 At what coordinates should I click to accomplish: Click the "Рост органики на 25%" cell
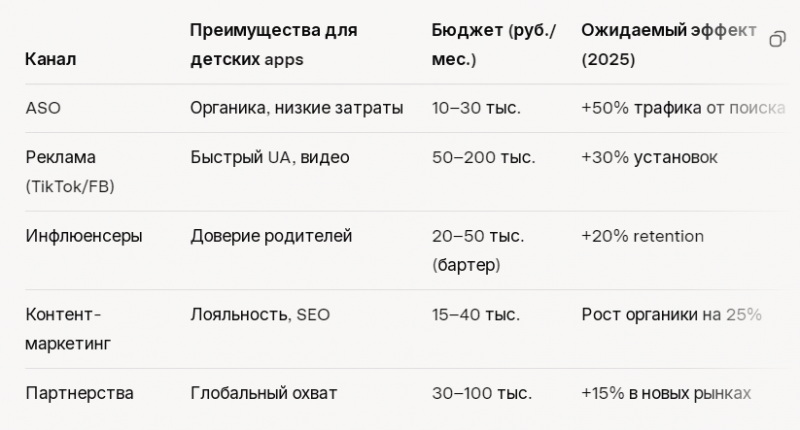[x=671, y=315]
